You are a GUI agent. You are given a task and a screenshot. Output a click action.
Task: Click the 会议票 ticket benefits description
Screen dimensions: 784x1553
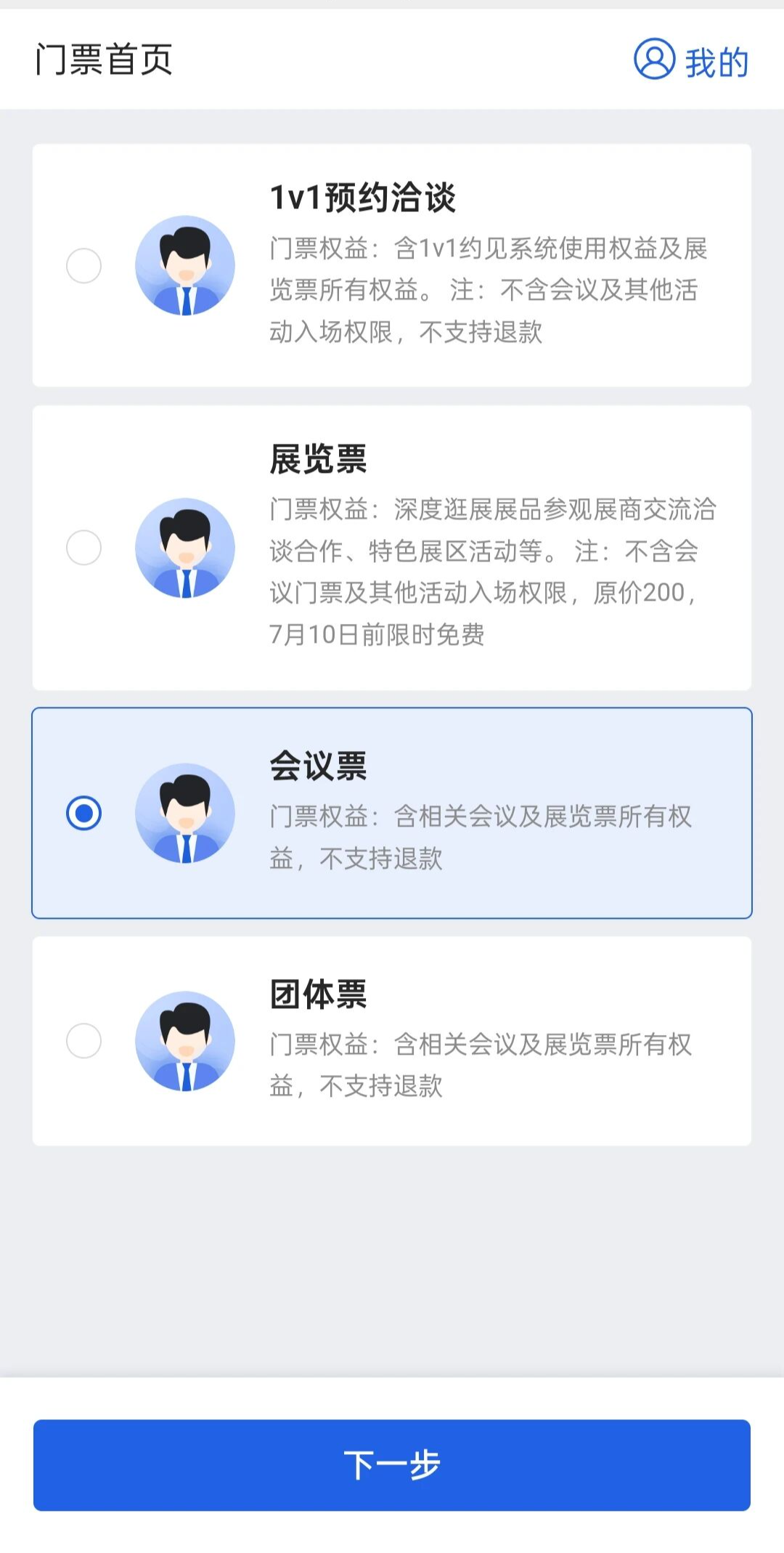click(x=479, y=838)
